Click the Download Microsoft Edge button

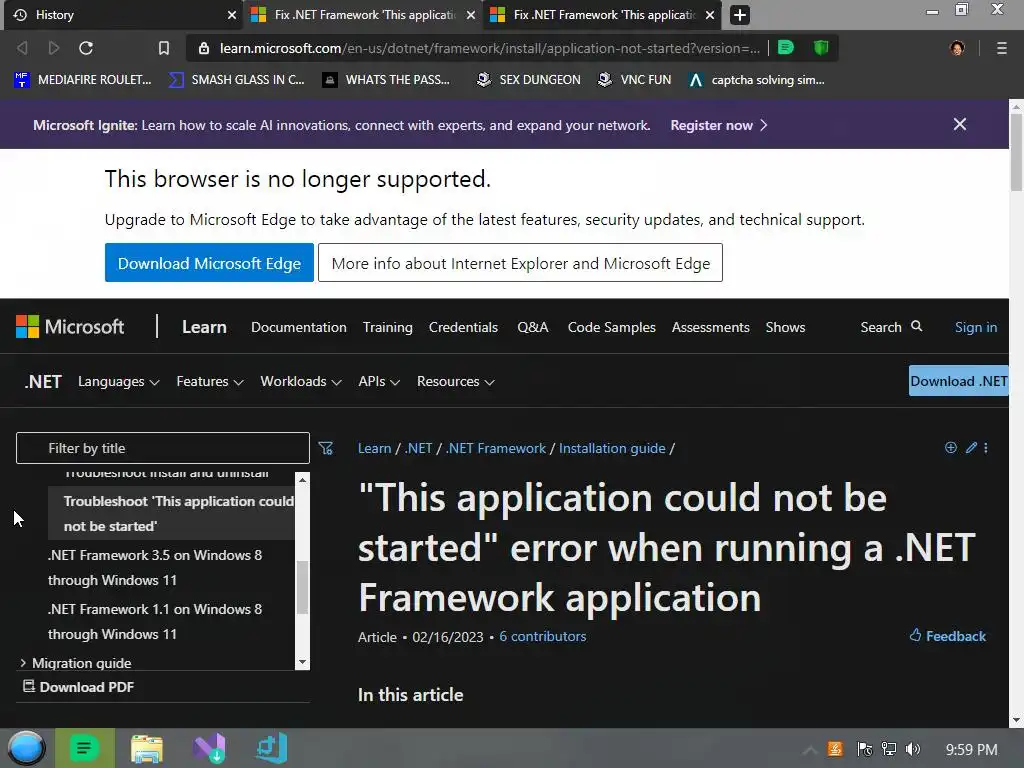pyautogui.click(x=209, y=263)
